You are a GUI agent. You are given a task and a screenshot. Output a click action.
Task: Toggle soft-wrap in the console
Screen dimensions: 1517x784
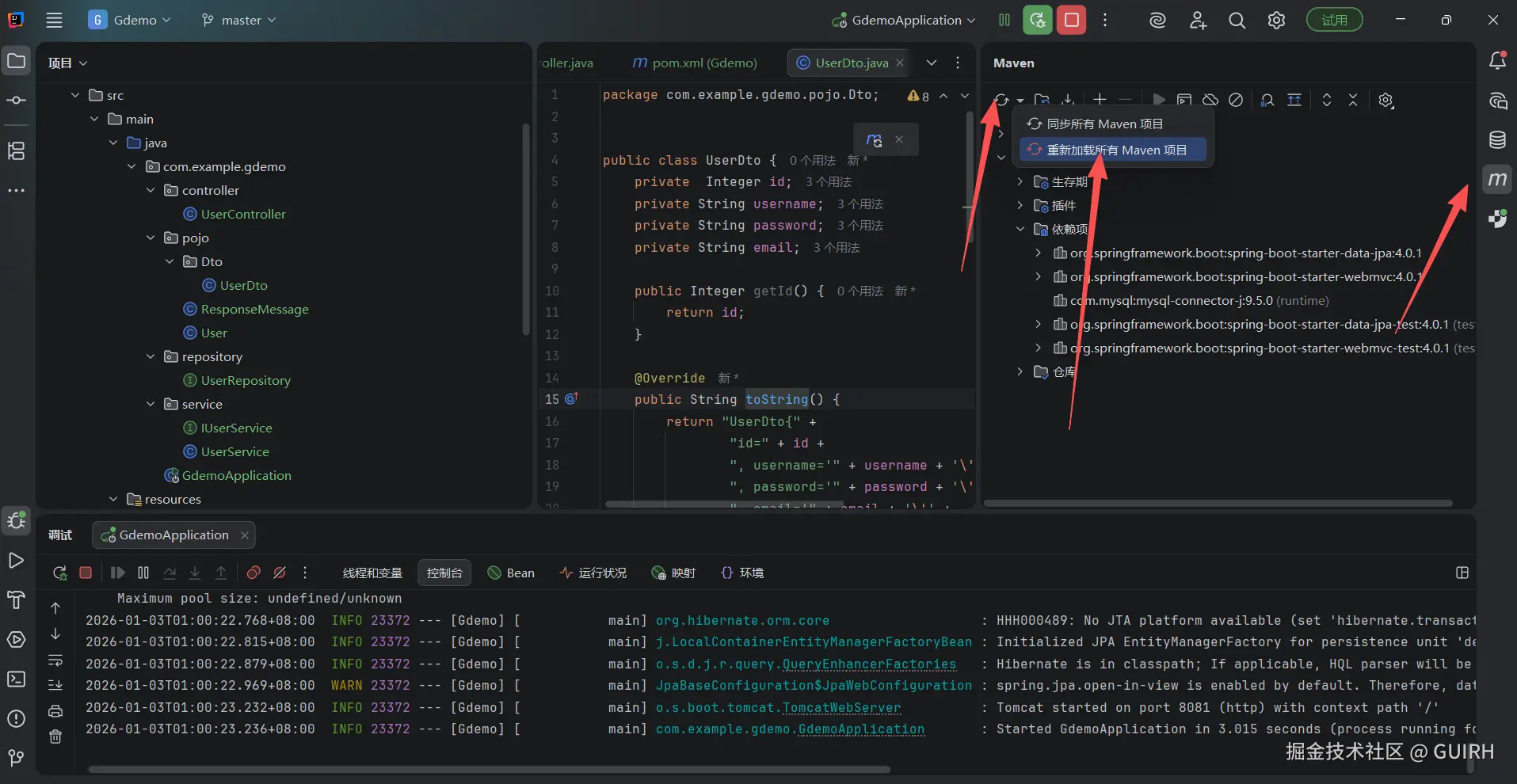(x=55, y=660)
